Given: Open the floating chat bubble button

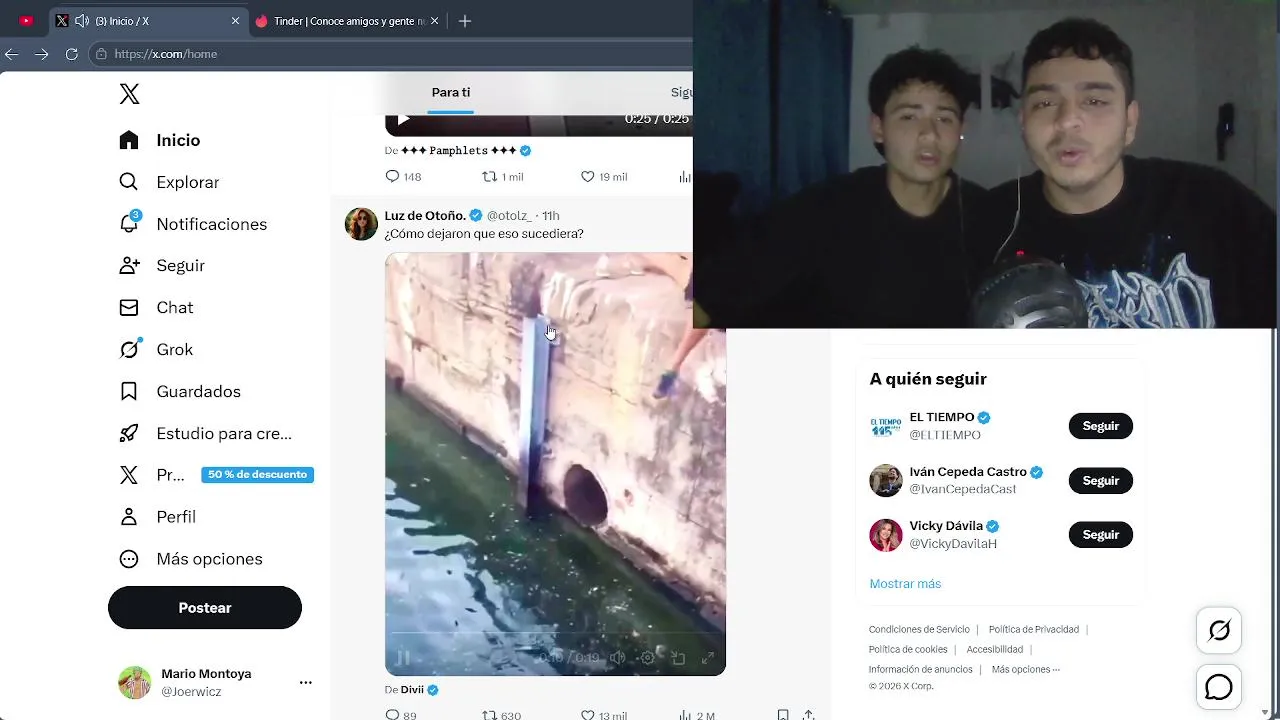Looking at the screenshot, I should point(1219,687).
